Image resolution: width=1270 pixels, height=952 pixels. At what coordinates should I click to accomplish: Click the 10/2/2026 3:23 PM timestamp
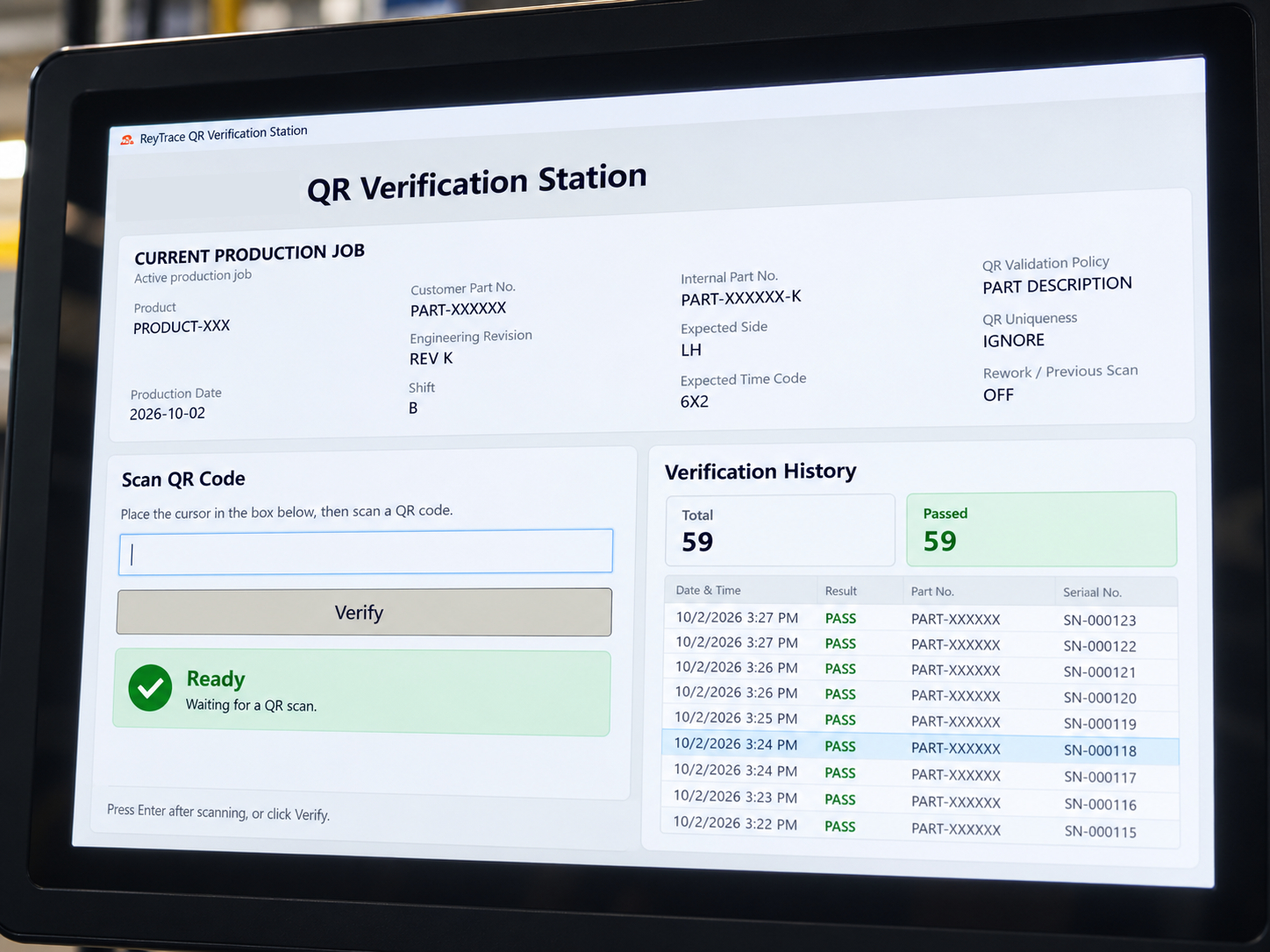click(735, 797)
